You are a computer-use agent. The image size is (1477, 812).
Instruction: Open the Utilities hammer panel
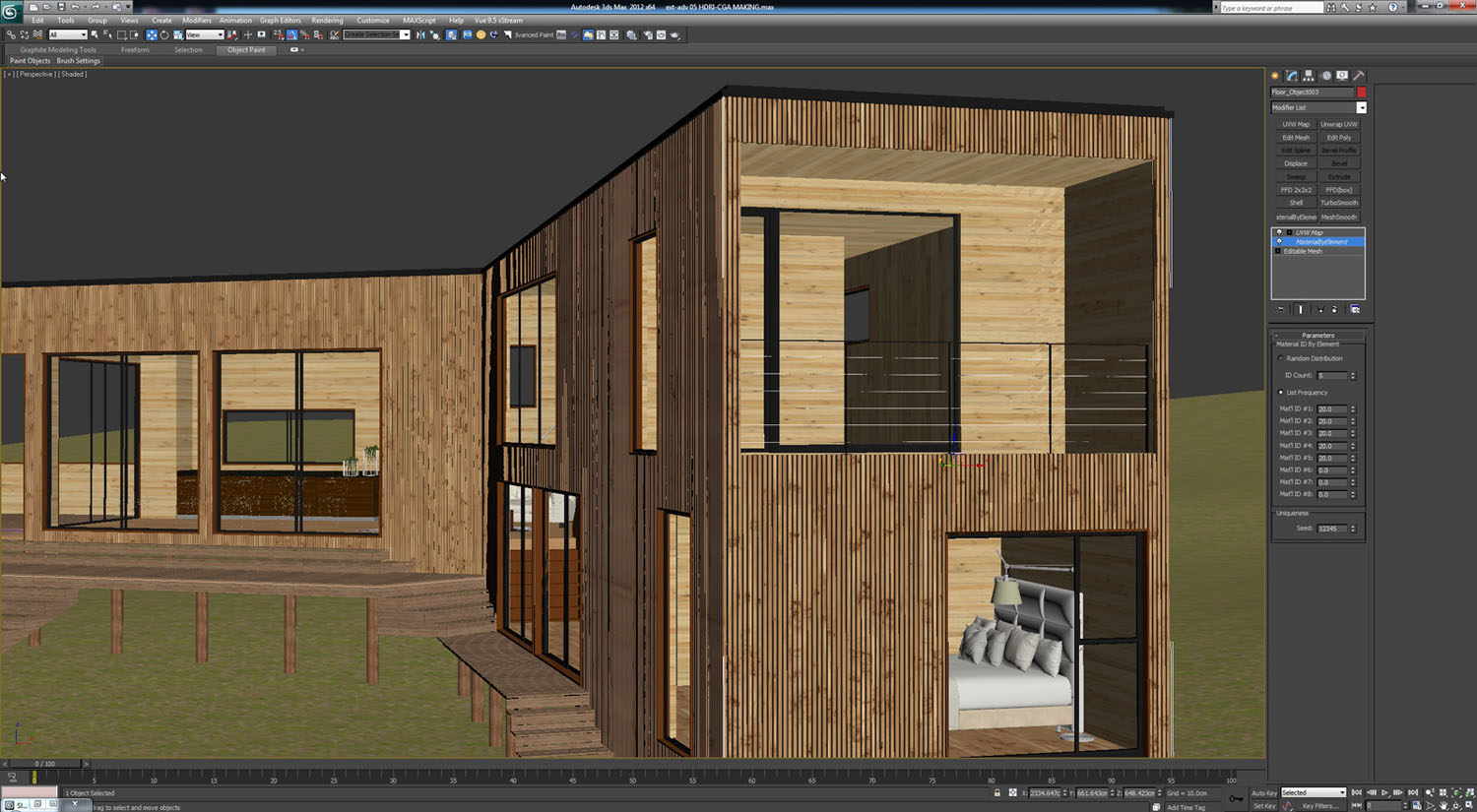click(x=1359, y=76)
